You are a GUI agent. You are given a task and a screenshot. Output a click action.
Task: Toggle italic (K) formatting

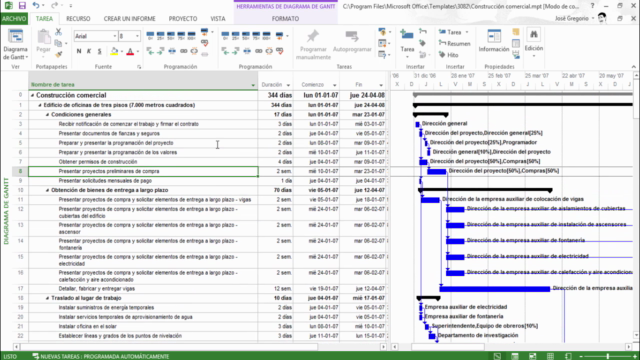(x=89, y=51)
